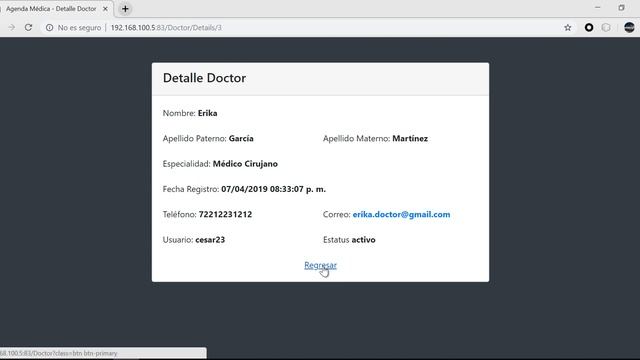Screen dimensions: 640x360
Task: Open a new tab with plus button
Action: pyautogui.click(x=125, y=9)
